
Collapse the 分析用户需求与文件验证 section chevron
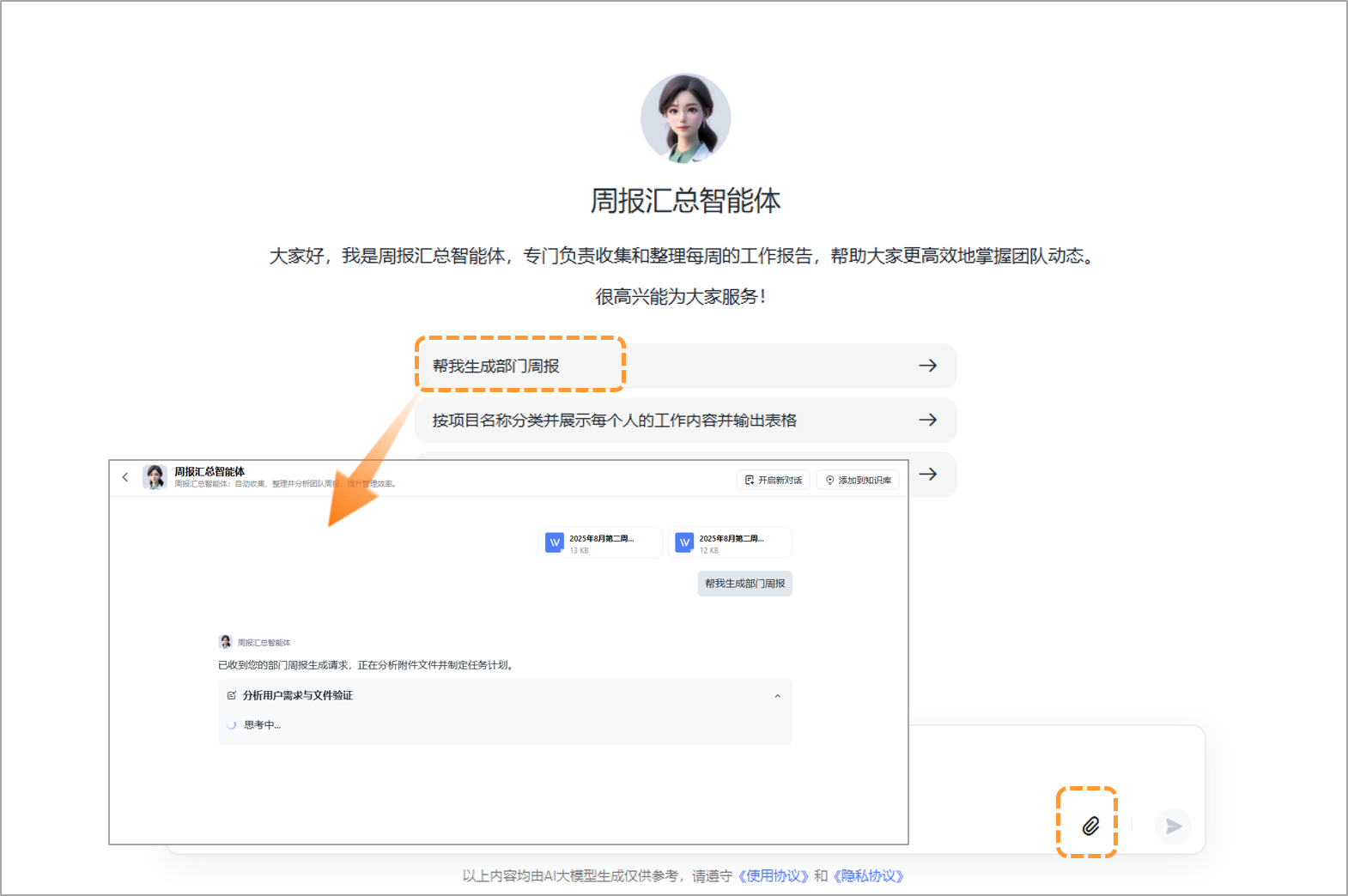[x=777, y=696]
